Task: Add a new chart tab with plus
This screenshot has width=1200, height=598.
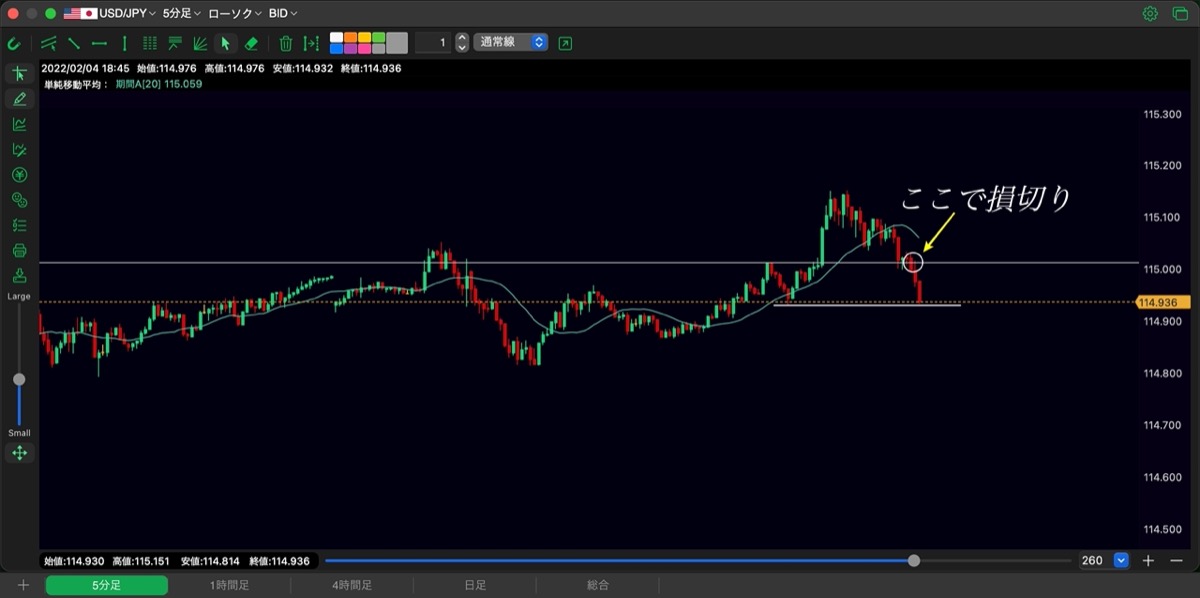Action: [23, 585]
